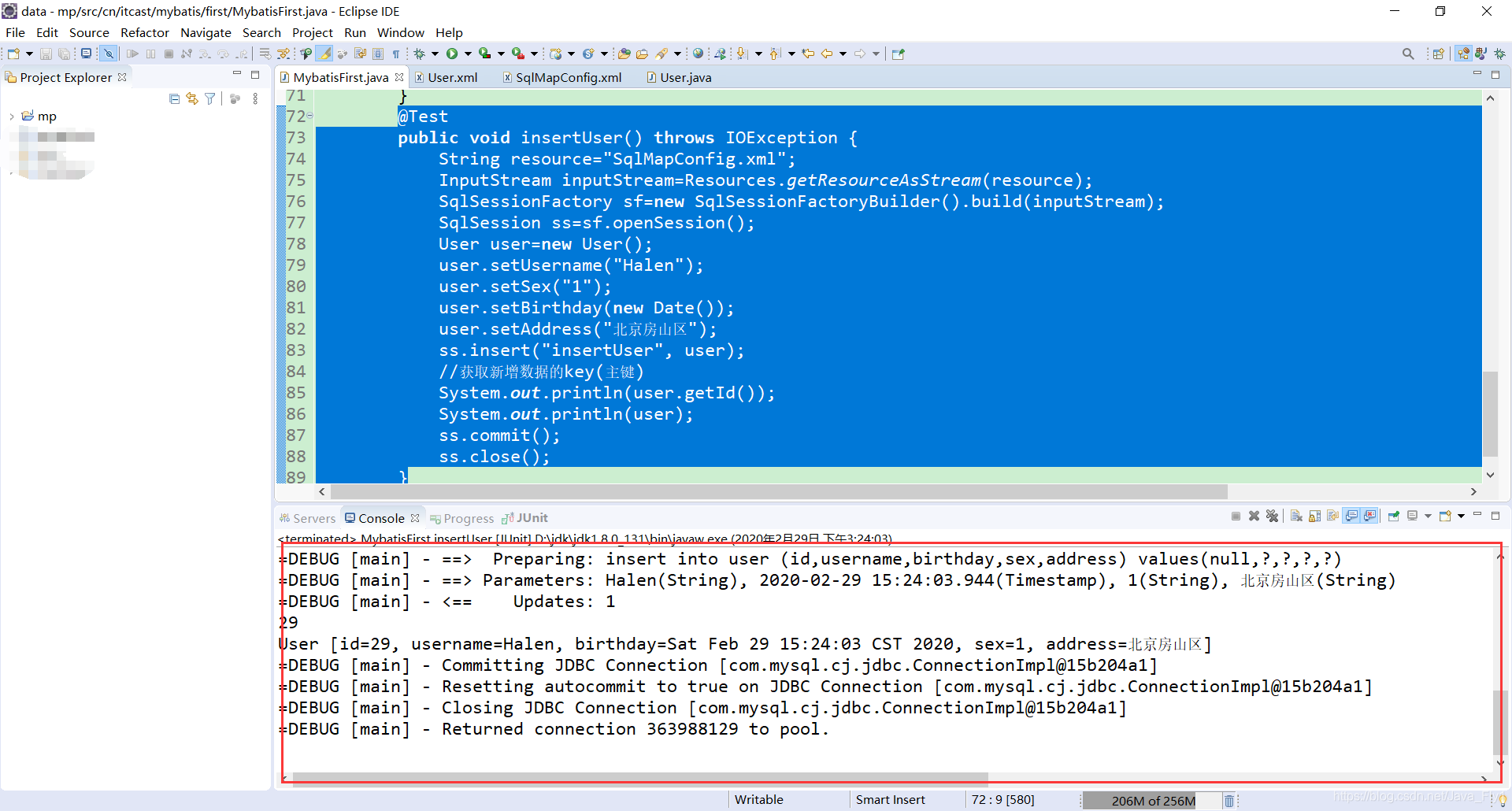Click the editor vertical scrollbar thumb
Viewport: 1512px width, 811px height.
(x=1490, y=413)
